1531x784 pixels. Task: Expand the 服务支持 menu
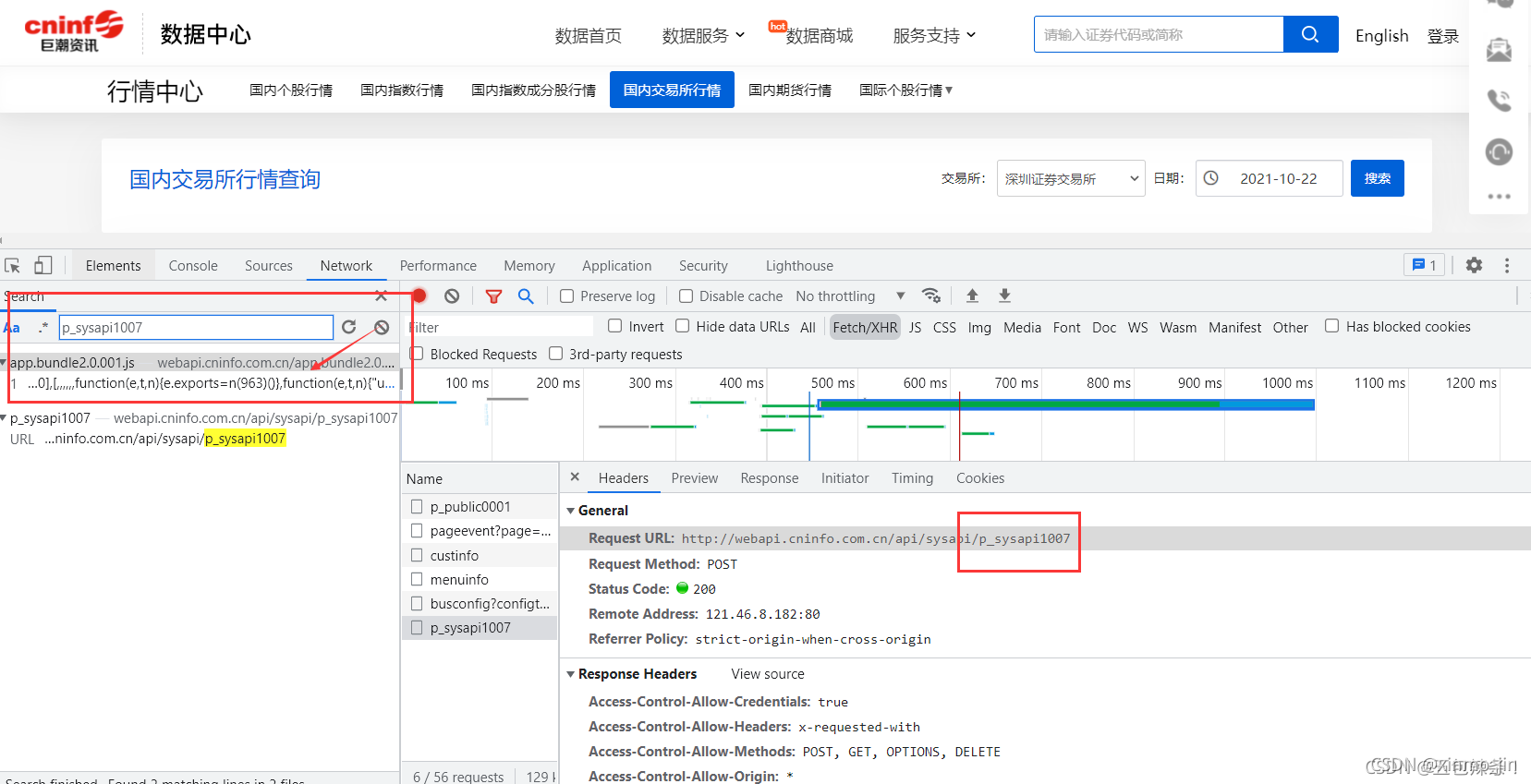(934, 36)
